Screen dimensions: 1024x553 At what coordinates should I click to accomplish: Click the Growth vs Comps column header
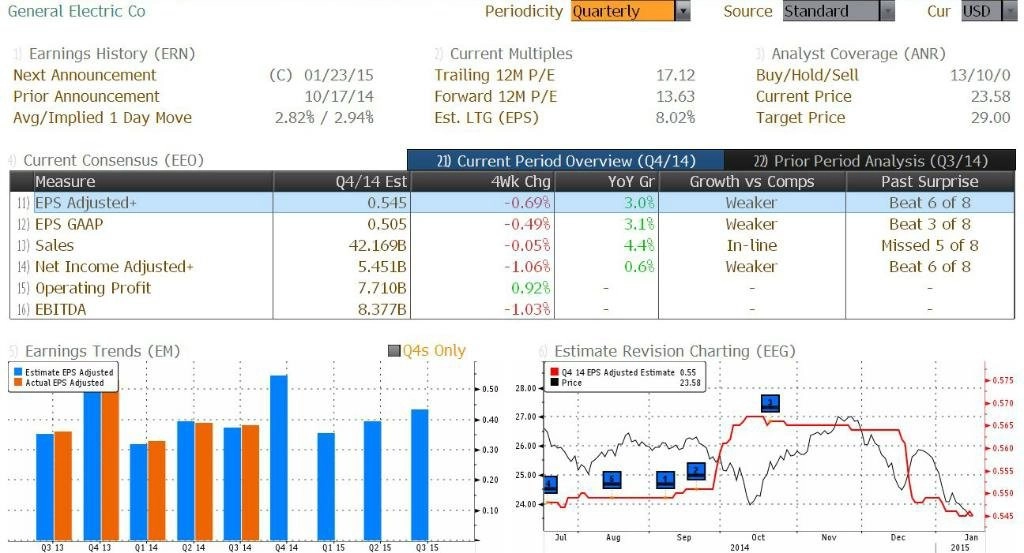pos(752,182)
